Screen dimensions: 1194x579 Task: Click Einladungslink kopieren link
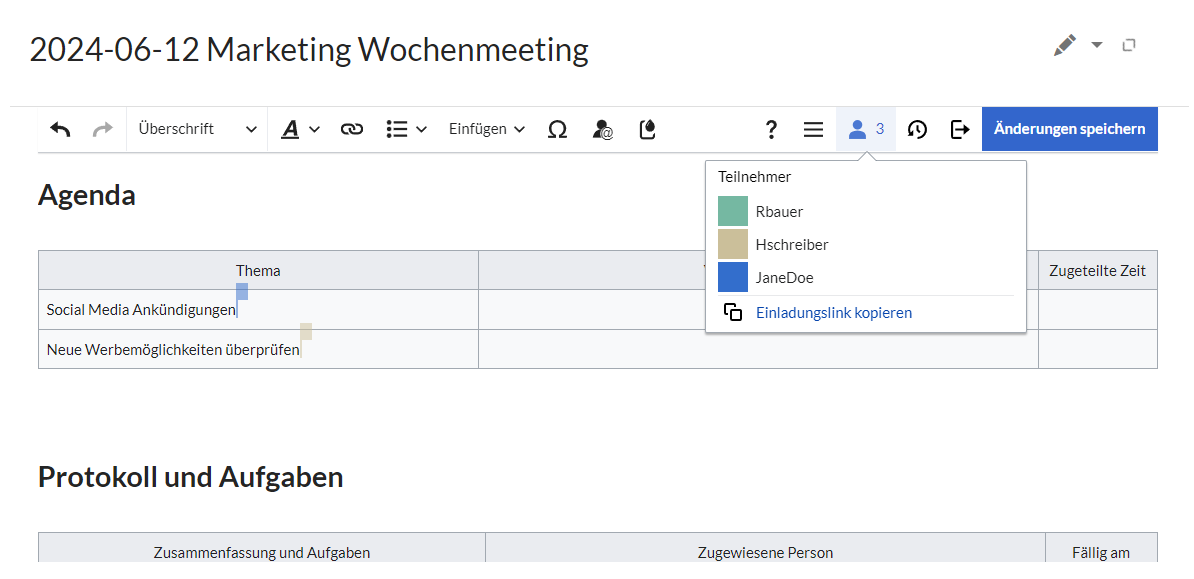coord(833,313)
